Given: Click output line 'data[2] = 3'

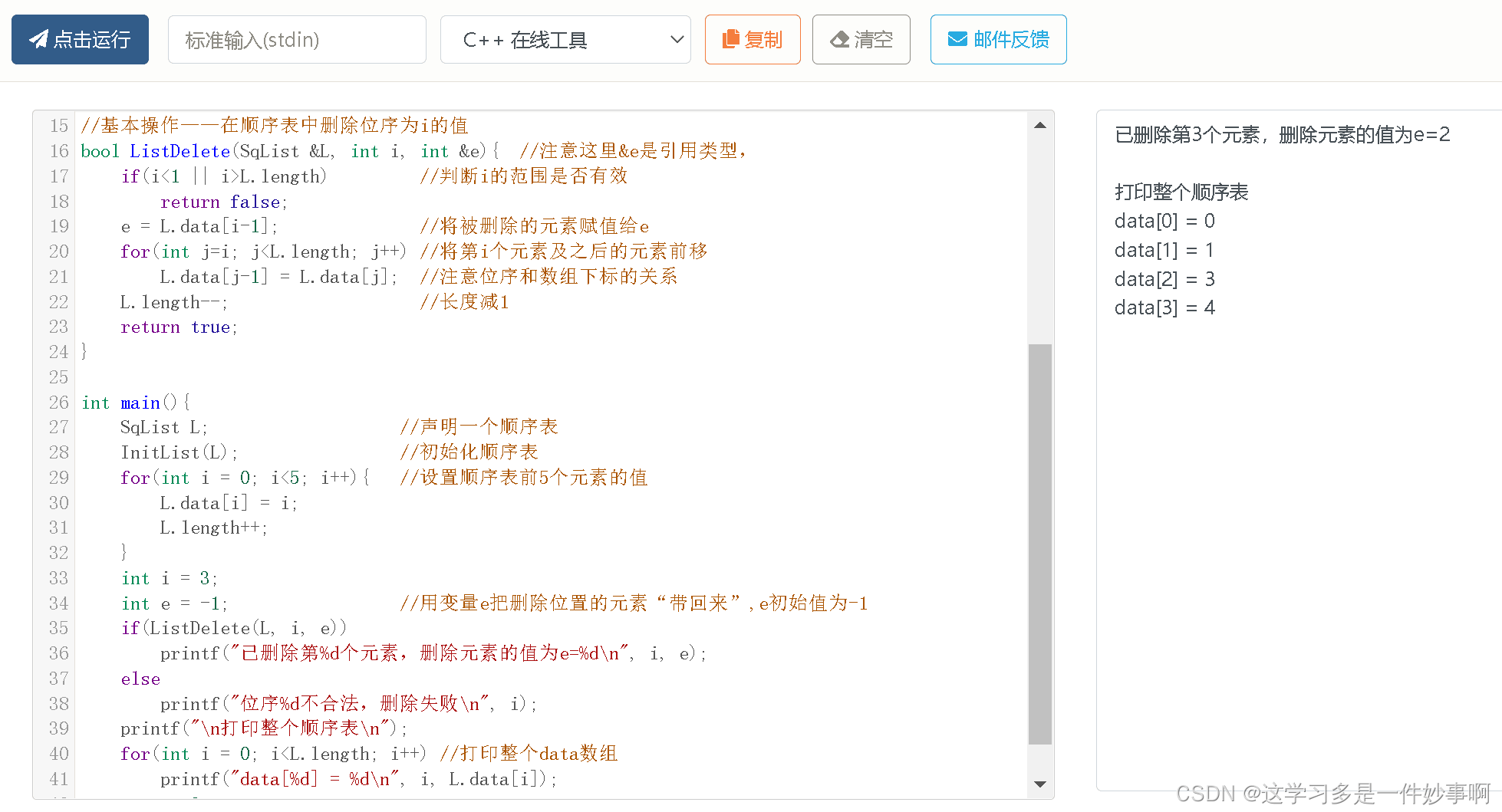Looking at the screenshot, I should tap(1164, 279).
